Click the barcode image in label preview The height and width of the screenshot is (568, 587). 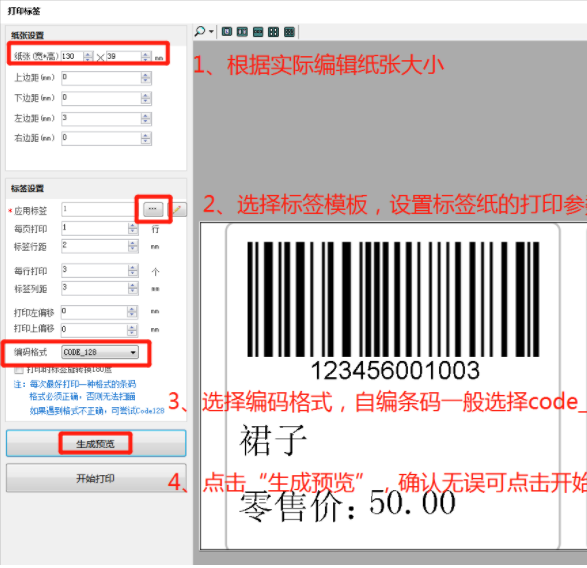[393, 299]
